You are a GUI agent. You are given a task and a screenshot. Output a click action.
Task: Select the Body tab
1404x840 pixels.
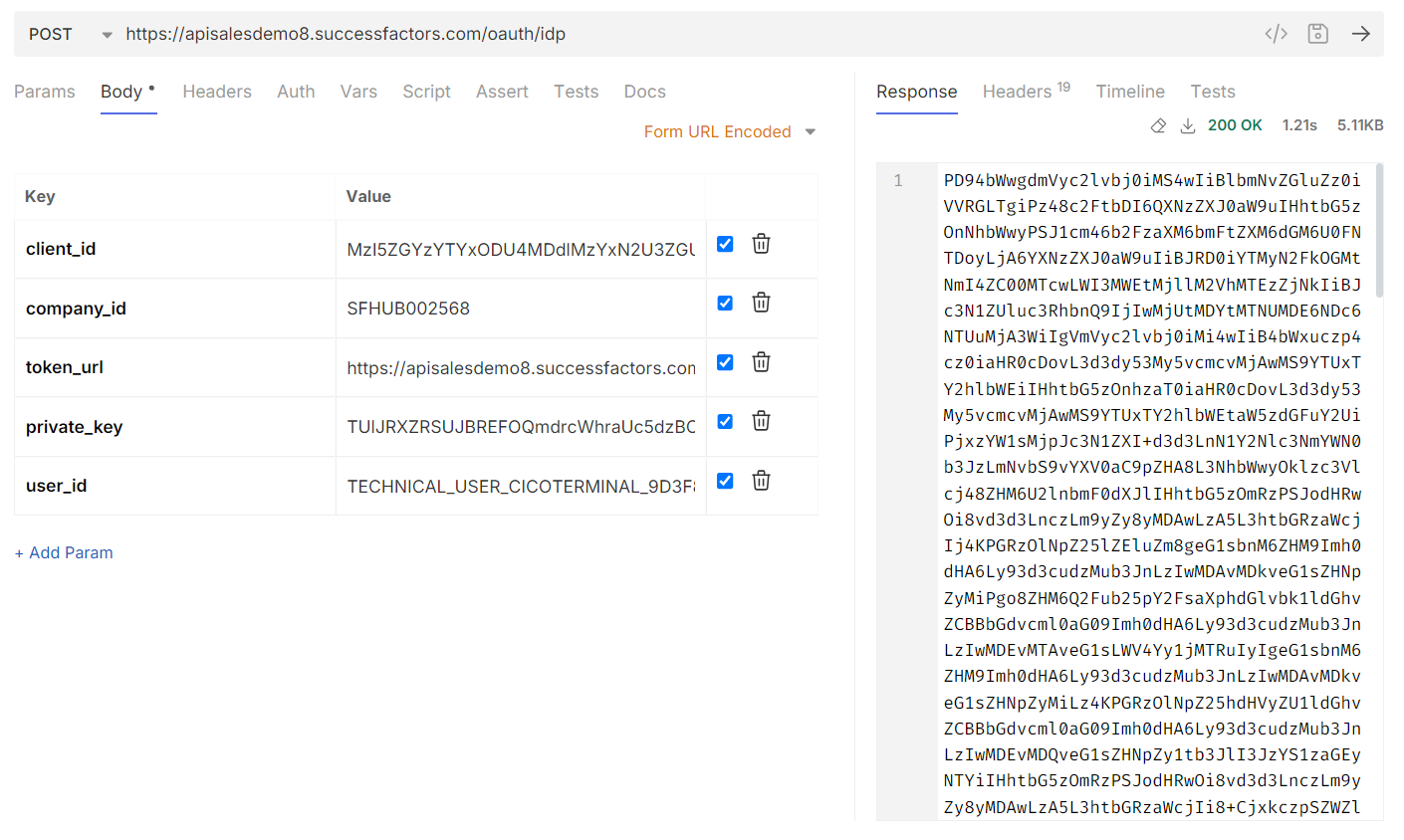coord(127,92)
